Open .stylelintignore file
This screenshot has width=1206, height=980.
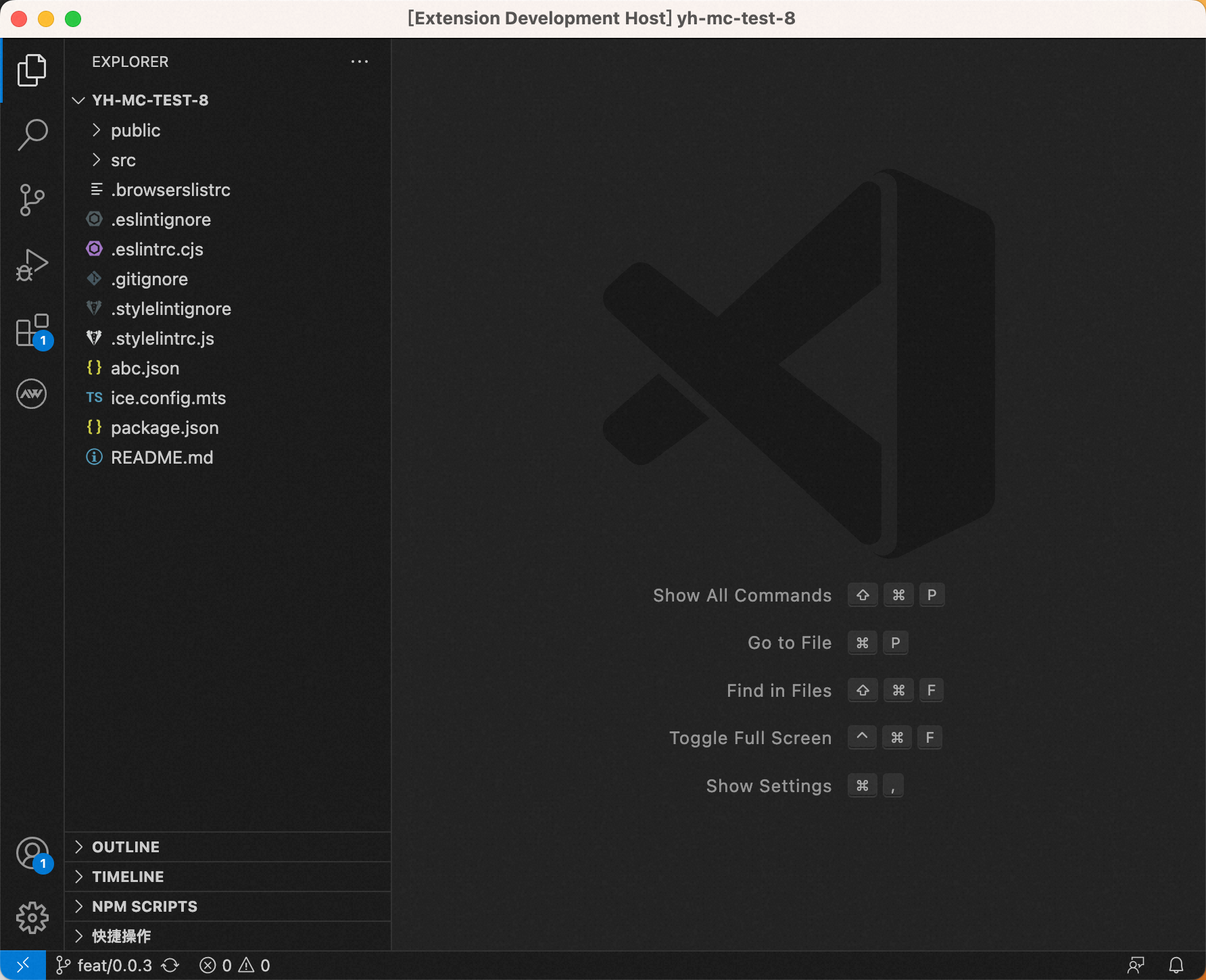tap(228, 309)
